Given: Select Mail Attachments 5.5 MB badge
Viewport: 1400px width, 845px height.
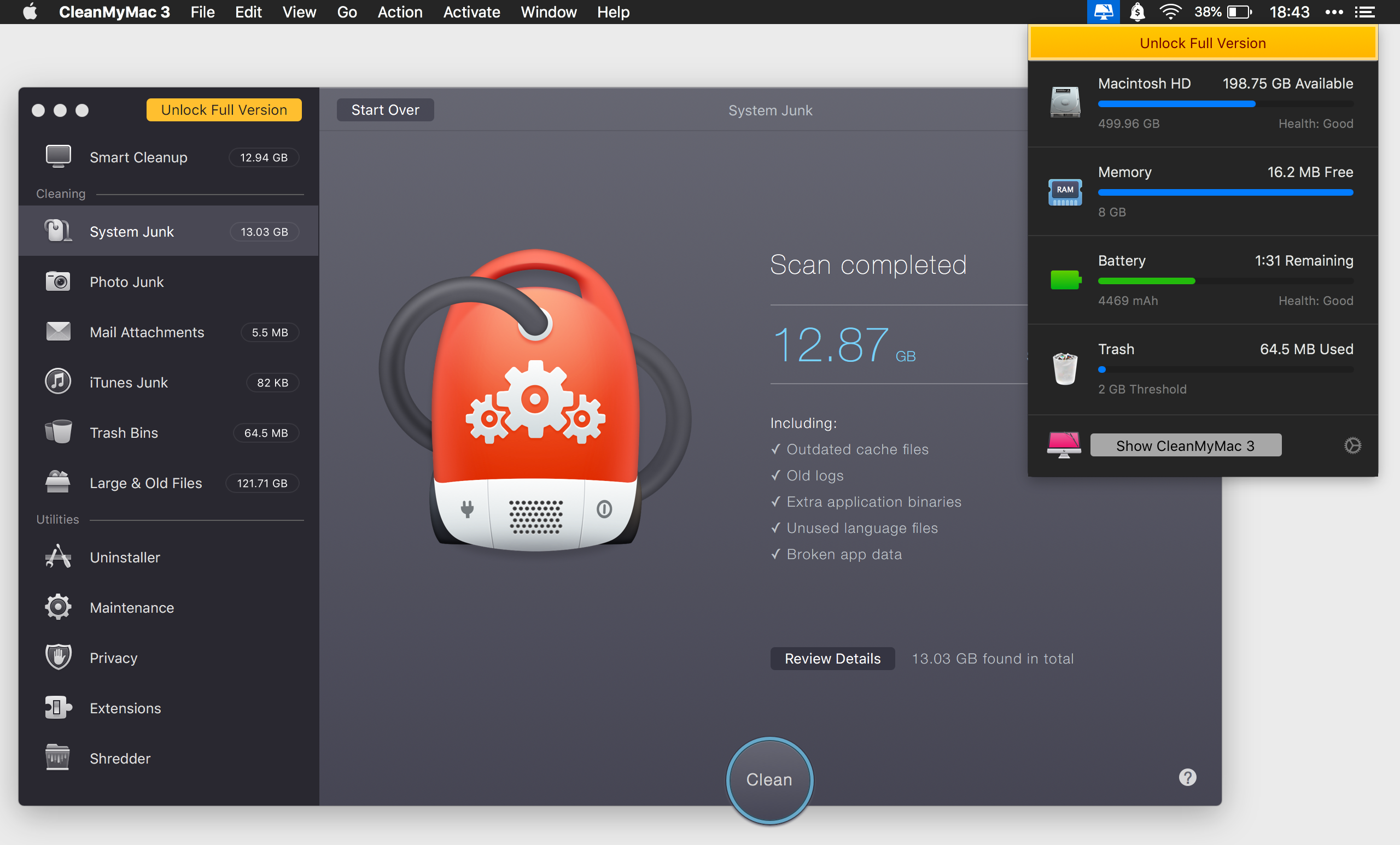Looking at the screenshot, I should pyautogui.click(x=270, y=332).
